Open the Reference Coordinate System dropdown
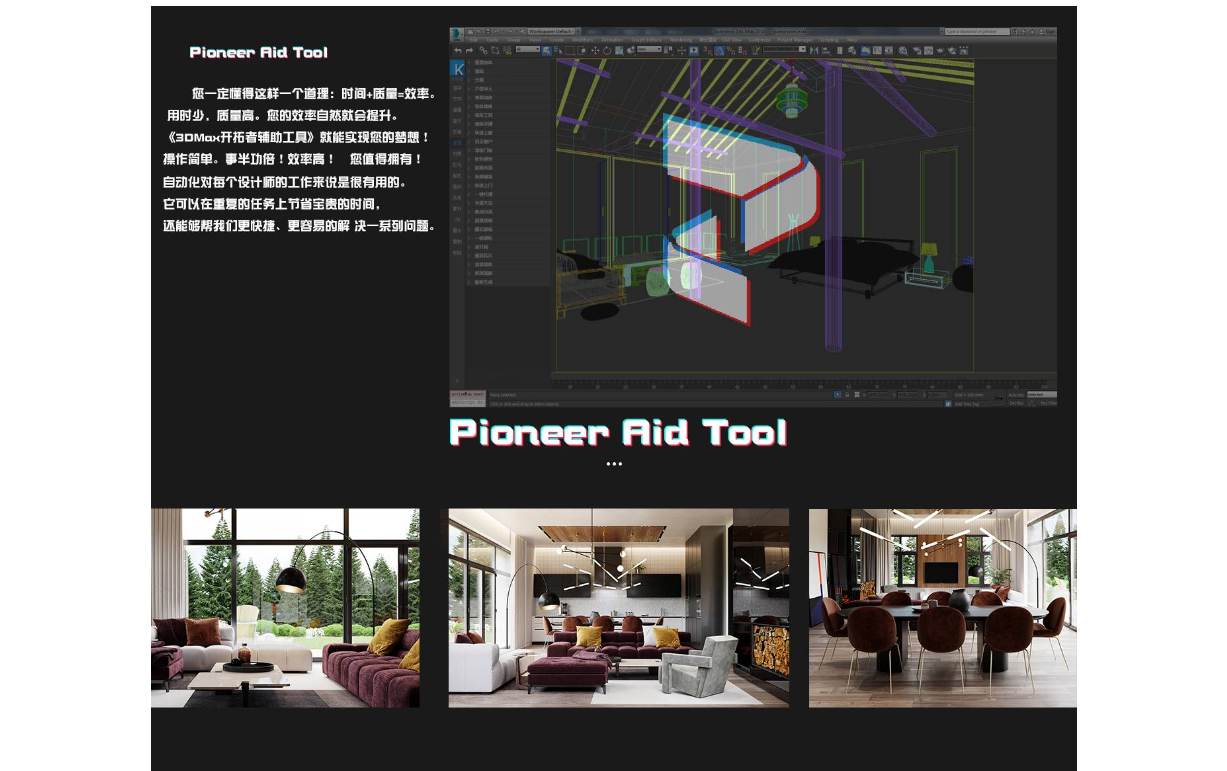 [650, 50]
